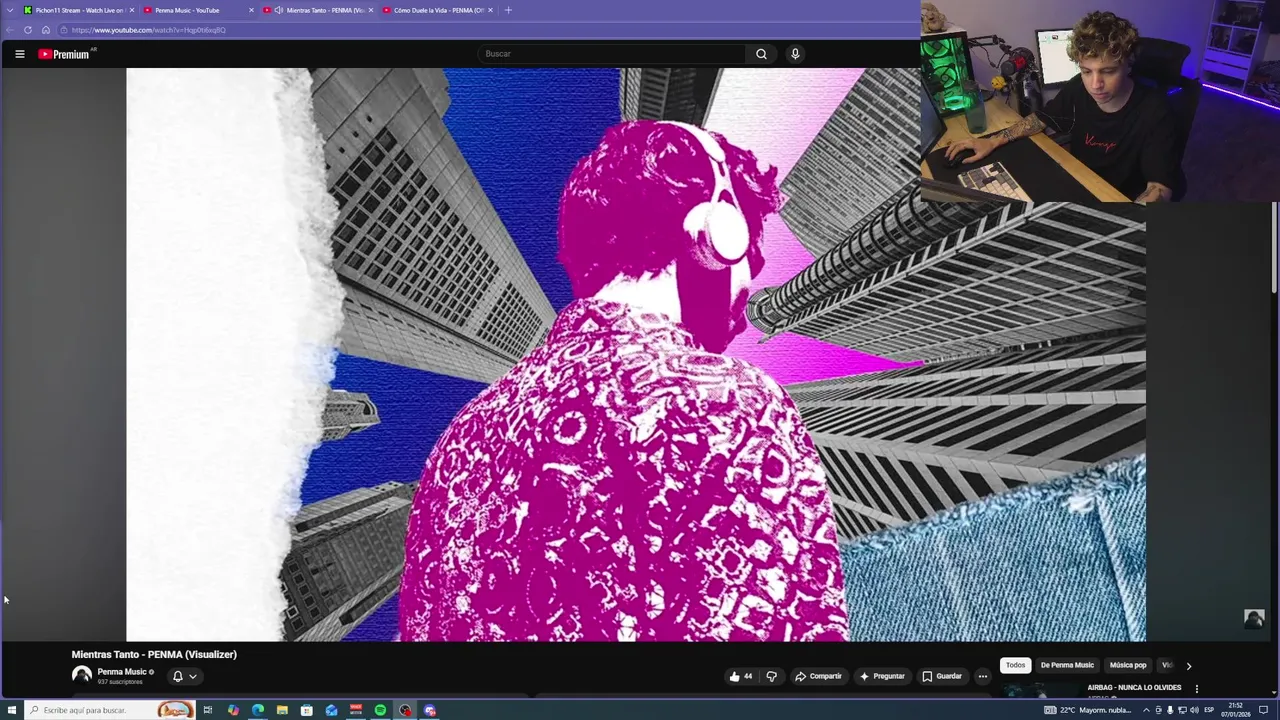This screenshot has width=1280, height=720.
Task: Close the Cómo Duele la Vida tab
Action: [x=490, y=10]
